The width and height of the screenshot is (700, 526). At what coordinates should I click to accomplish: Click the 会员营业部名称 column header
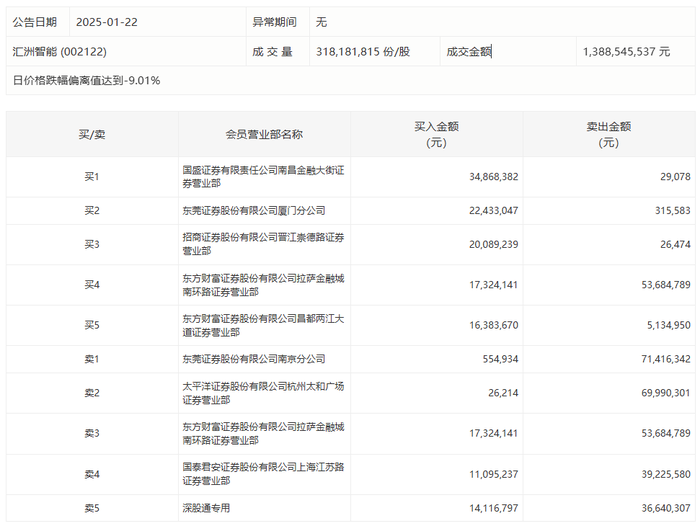point(264,134)
